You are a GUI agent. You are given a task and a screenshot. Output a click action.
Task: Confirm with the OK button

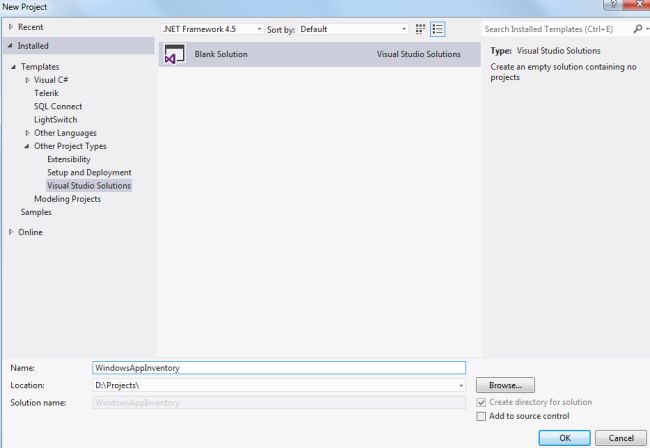(565, 438)
